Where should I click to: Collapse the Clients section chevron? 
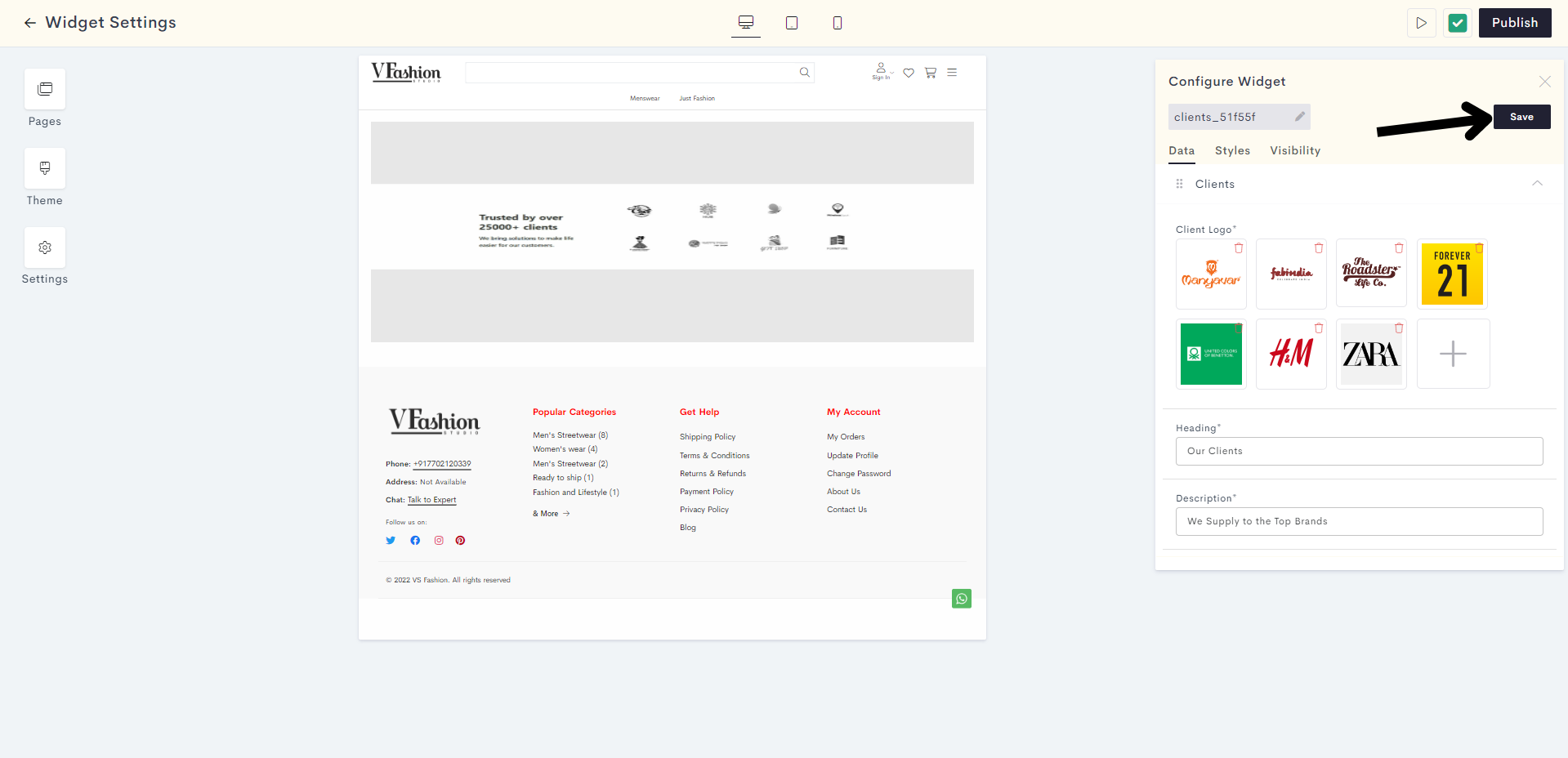[1537, 184]
